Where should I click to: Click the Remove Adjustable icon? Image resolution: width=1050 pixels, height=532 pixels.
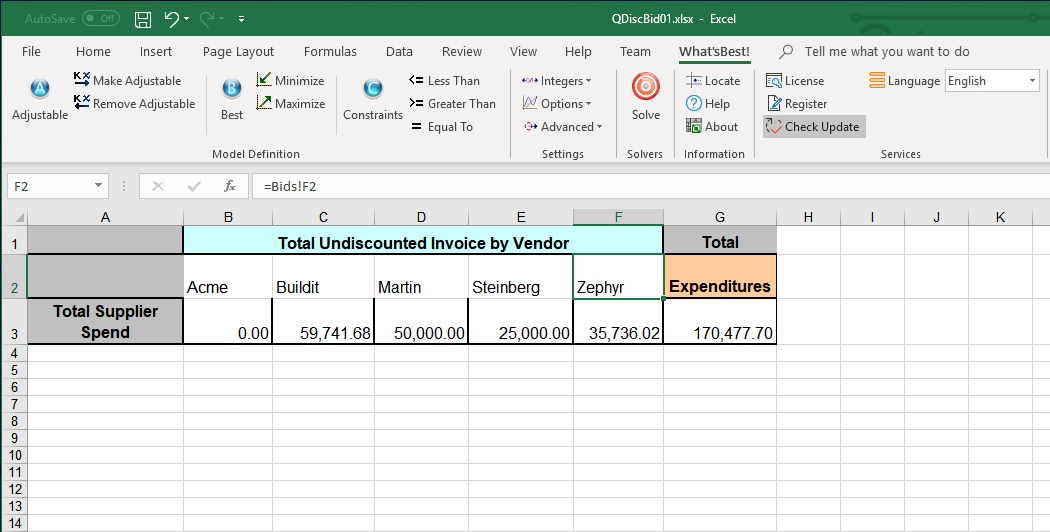(82, 103)
